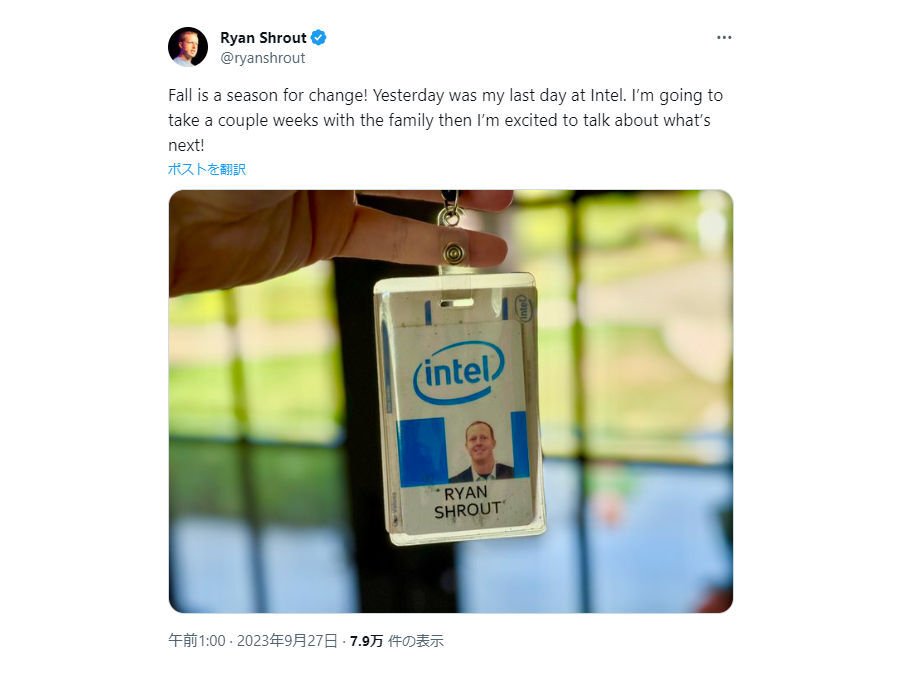Click the small Intel logo atop badge holder
The width and height of the screenshot is (900, 675).
point(523,308)
